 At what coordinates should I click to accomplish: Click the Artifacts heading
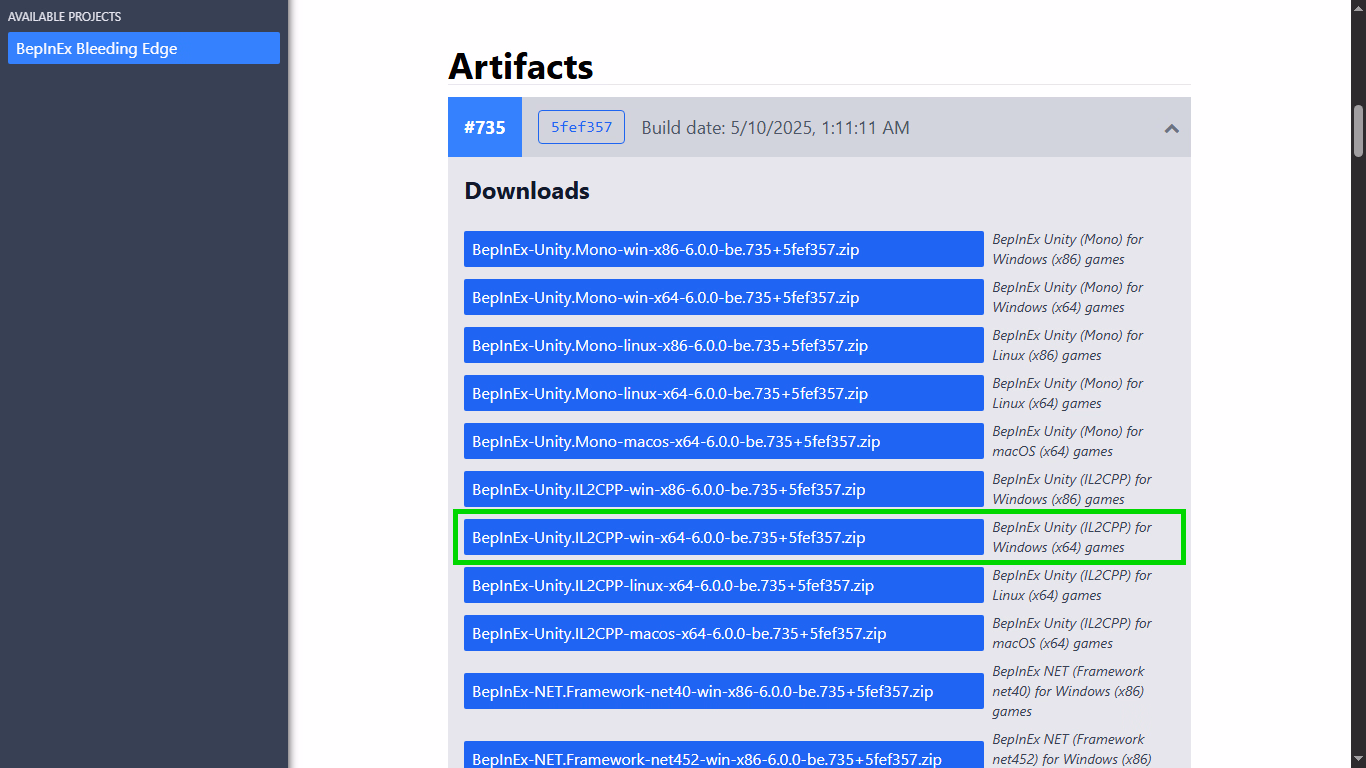click(x=521, y=66)
